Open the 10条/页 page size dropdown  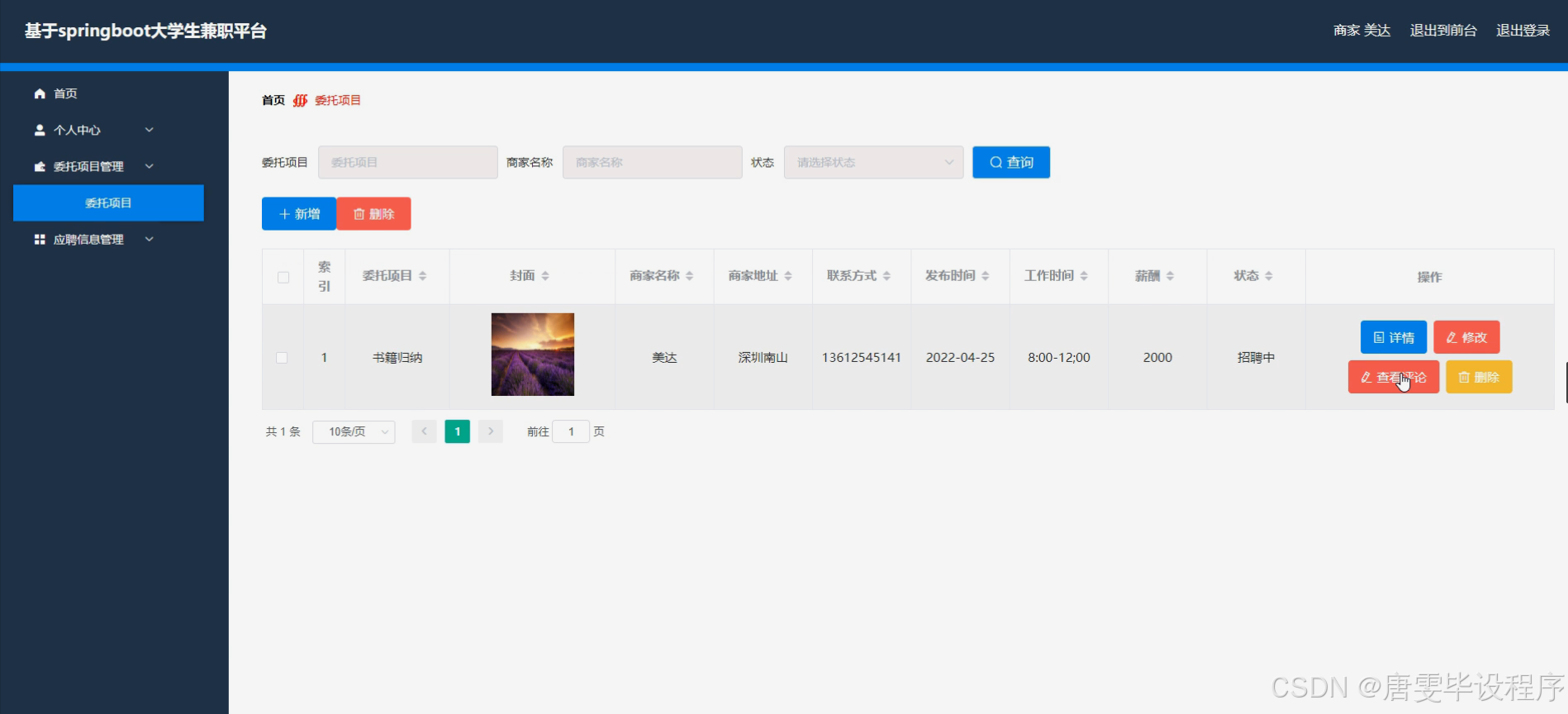point(354,431)
